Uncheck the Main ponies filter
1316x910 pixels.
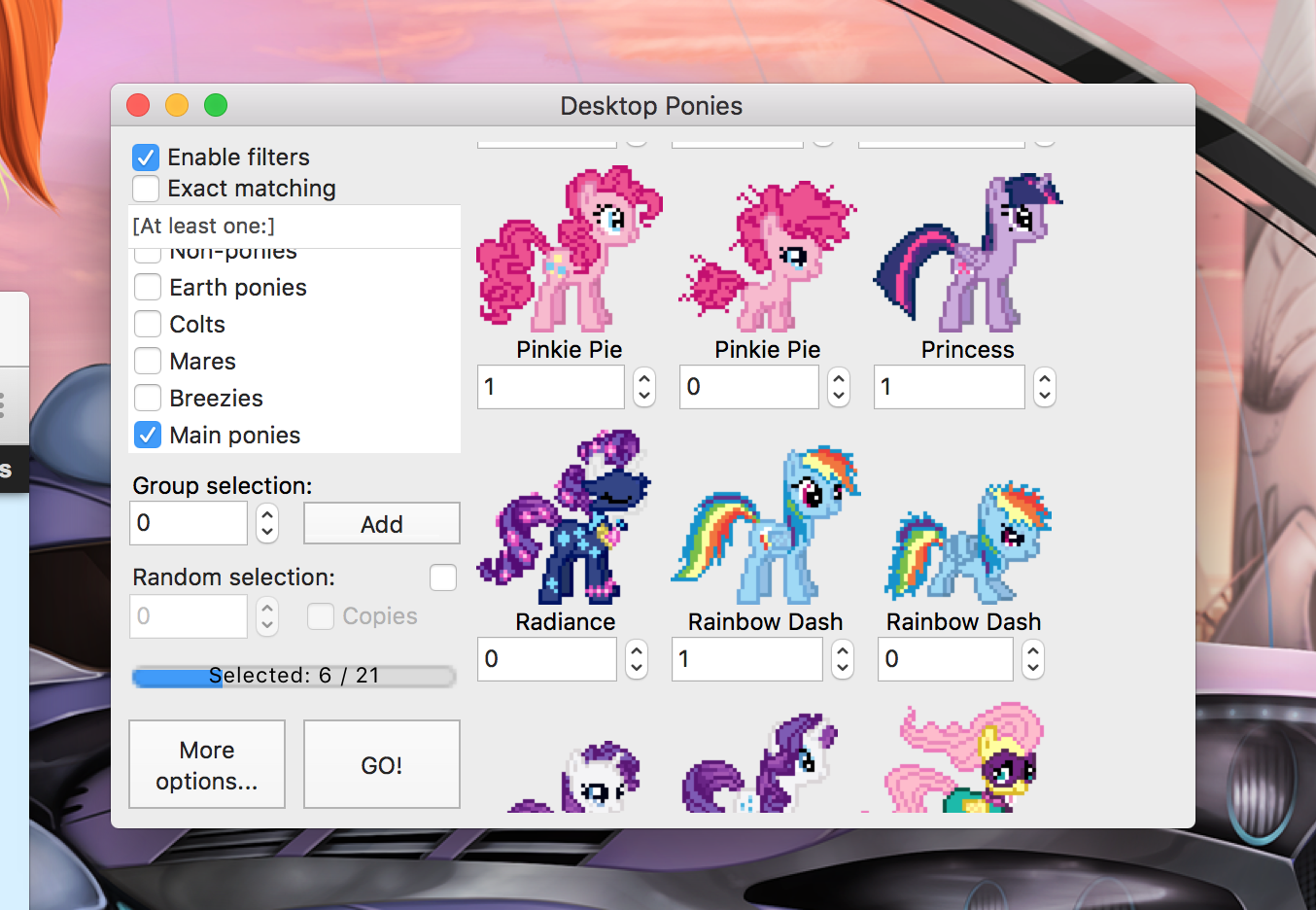[x=148, y=436]
